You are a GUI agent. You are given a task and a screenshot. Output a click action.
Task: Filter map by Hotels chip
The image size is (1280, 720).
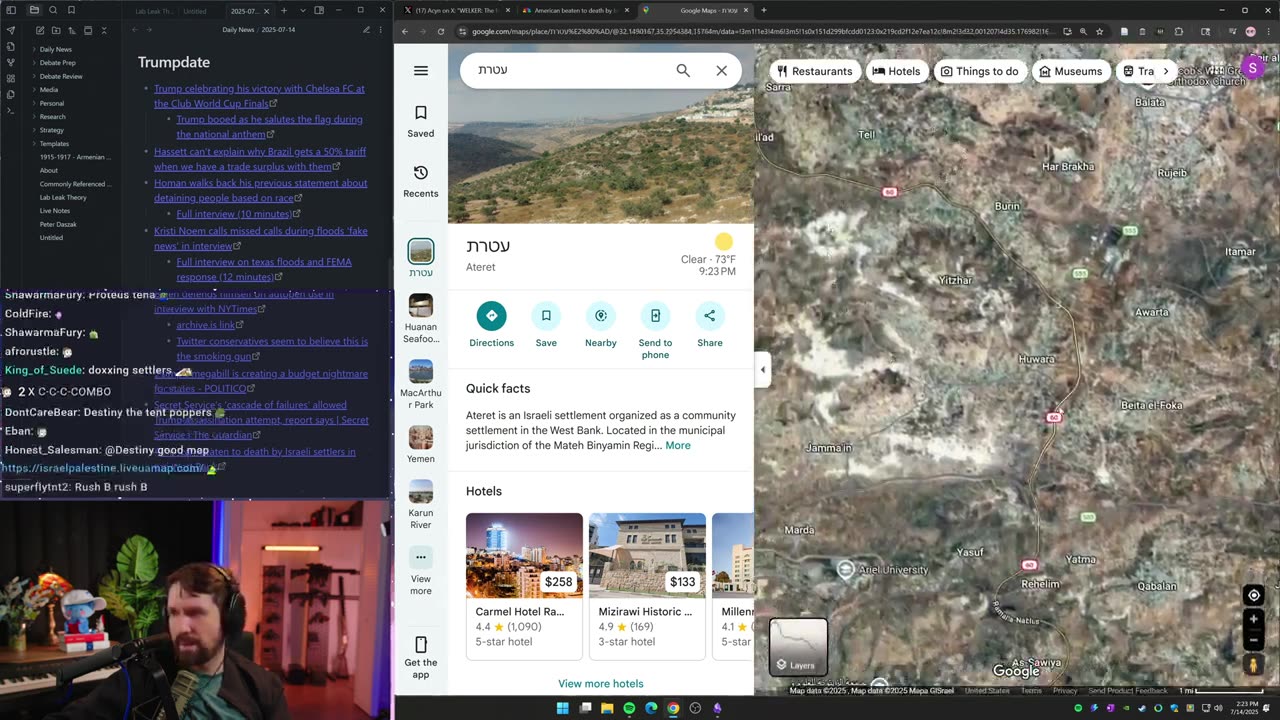tap(896, 71)
